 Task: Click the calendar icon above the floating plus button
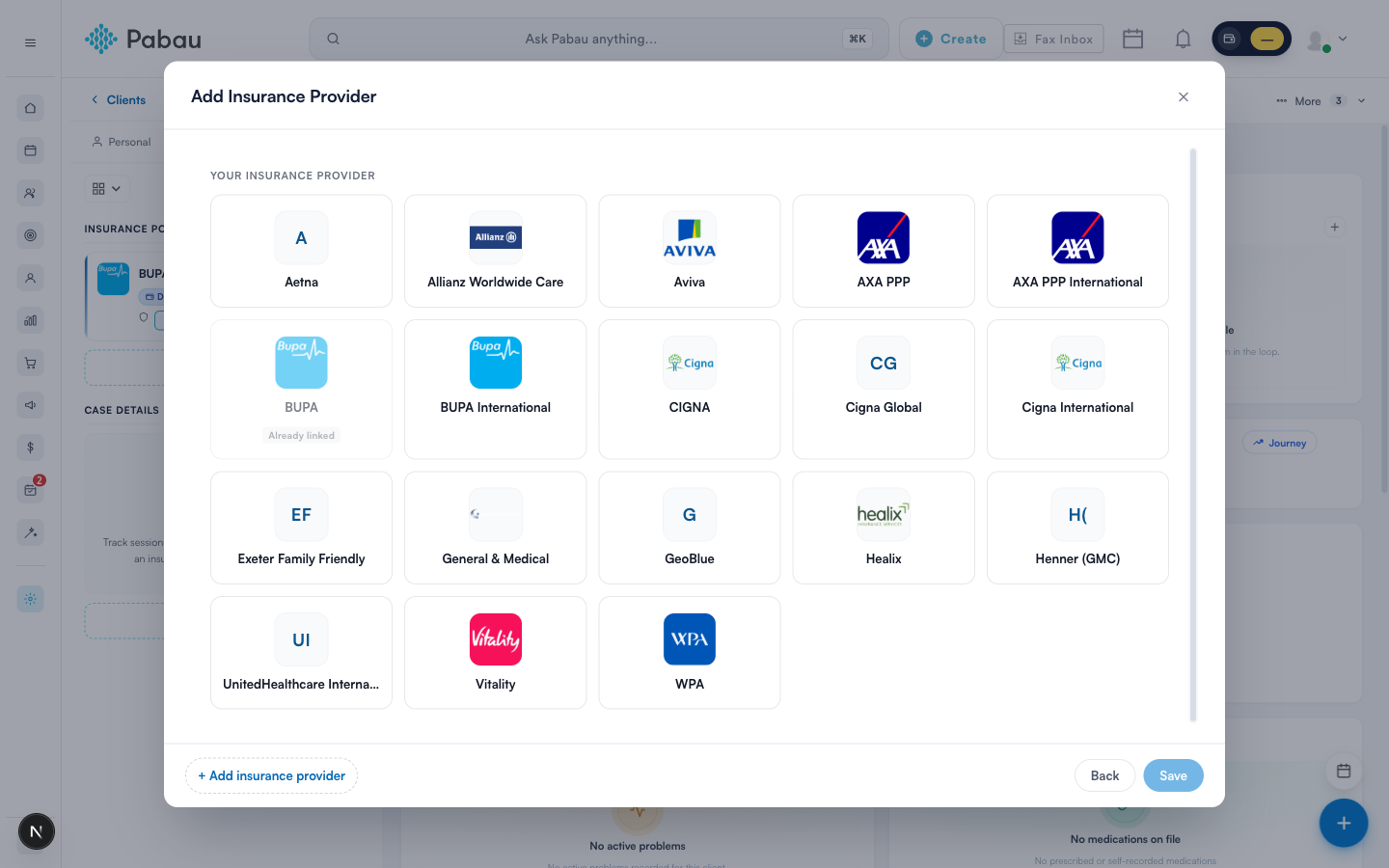pos(1344,771)
